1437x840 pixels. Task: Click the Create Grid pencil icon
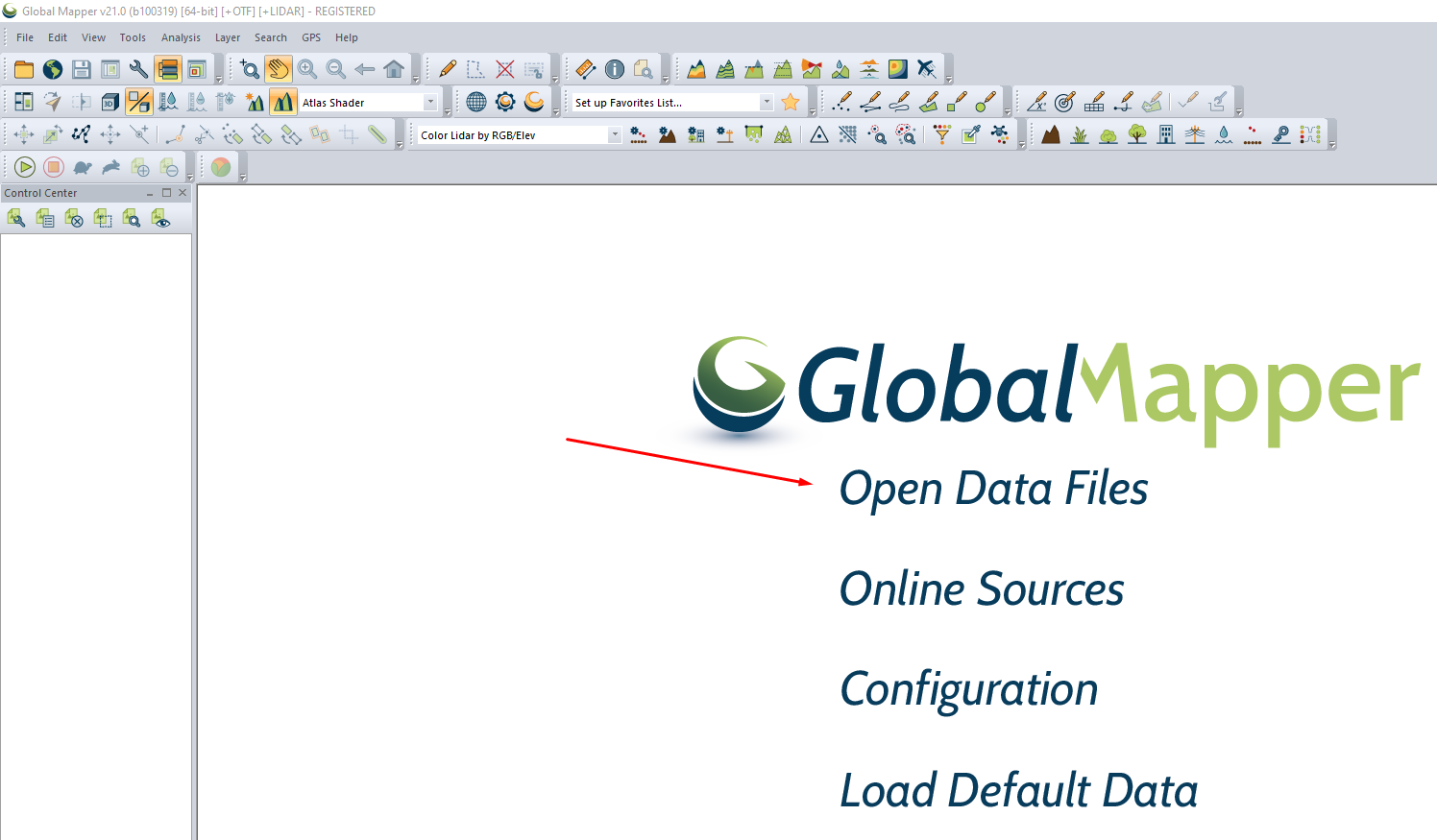coord(1094,102)
